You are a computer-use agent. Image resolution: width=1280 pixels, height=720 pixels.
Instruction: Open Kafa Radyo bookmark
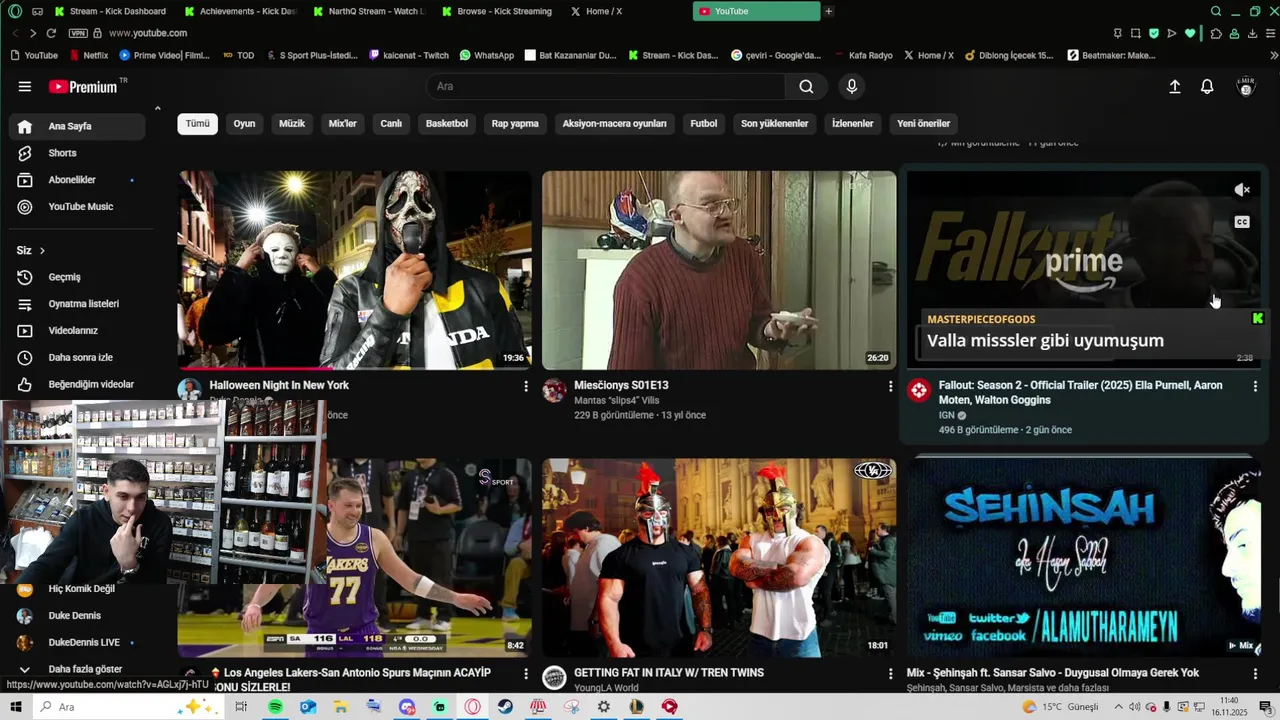click(862, 55)
